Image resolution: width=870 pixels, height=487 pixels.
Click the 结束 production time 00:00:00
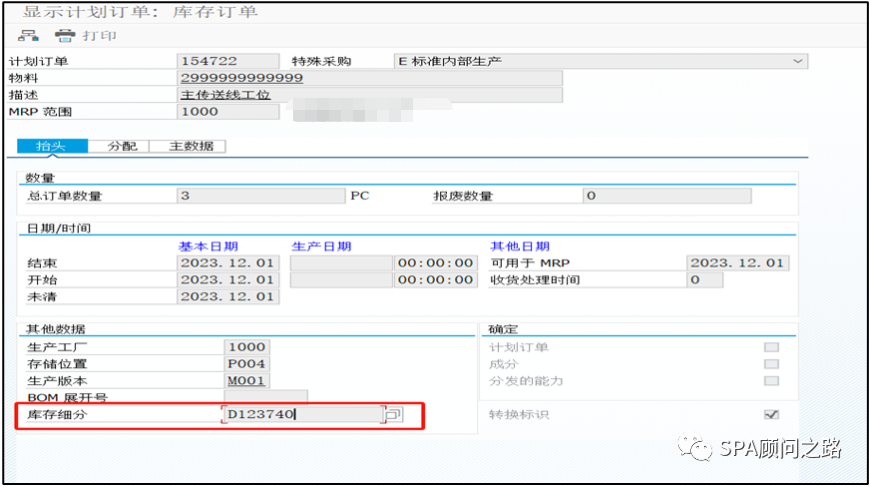(436, 263)
